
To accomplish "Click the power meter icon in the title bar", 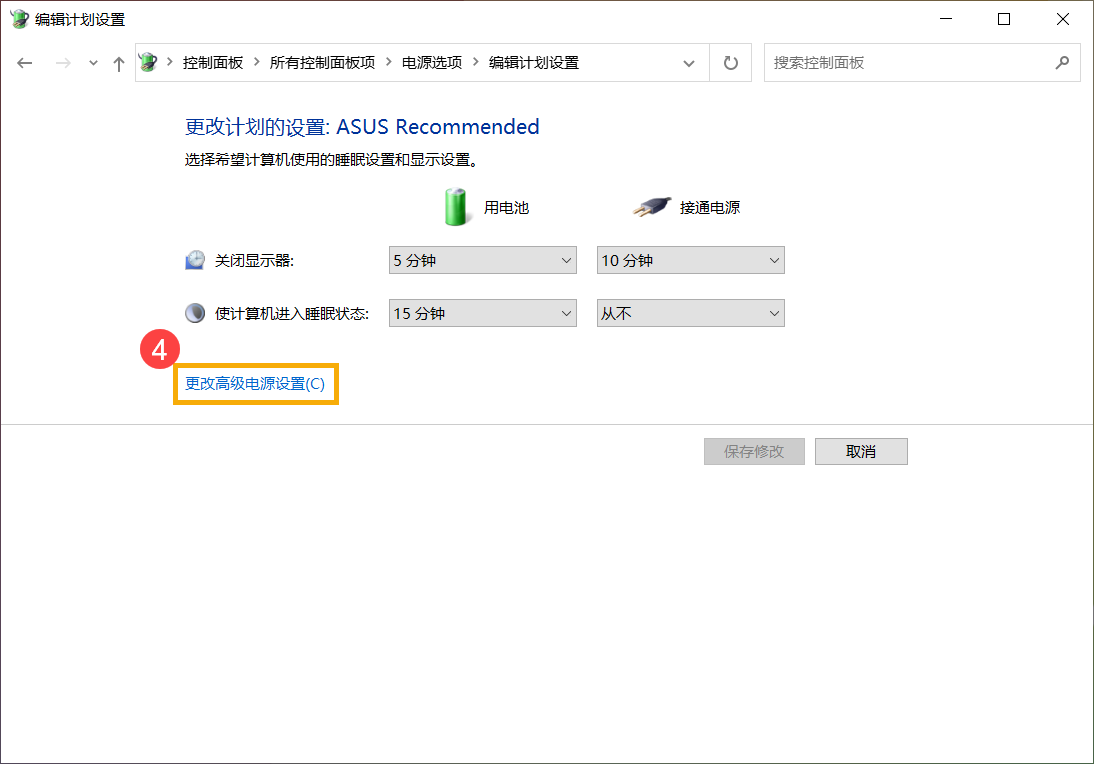I will [18, 18].
